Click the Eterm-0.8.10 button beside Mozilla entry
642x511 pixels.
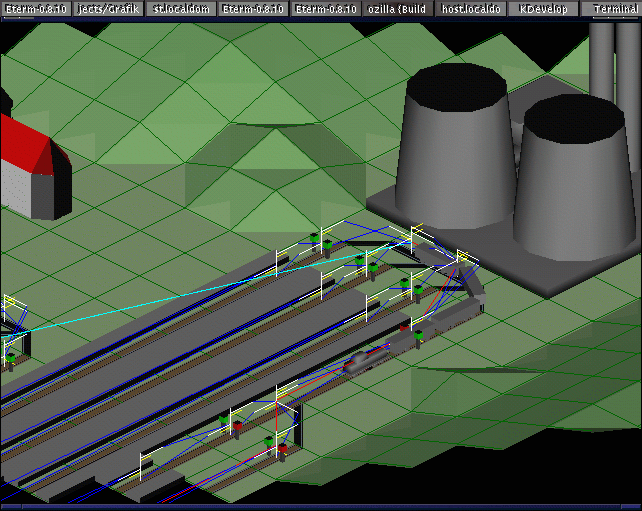coord(326,8)
